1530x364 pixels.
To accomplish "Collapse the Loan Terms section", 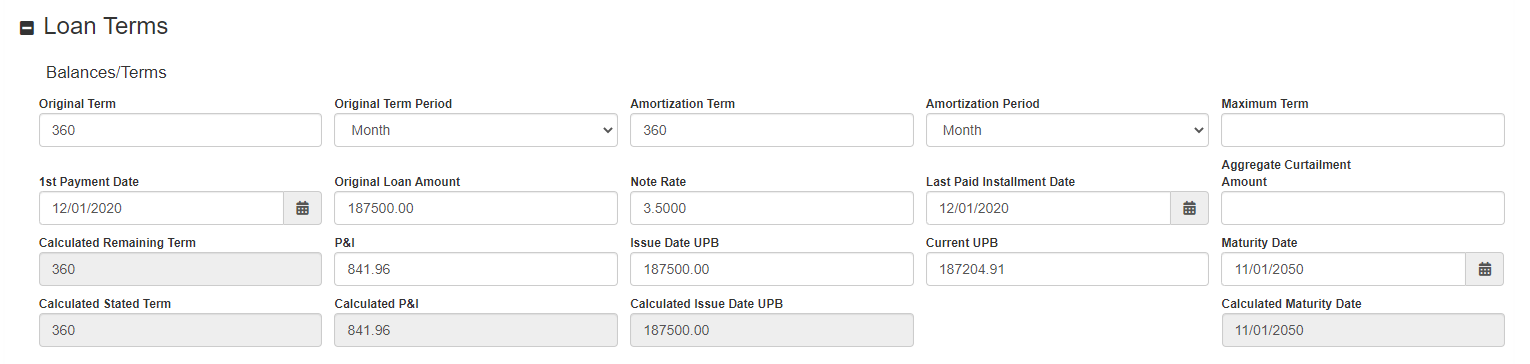I will coord(27,28).
